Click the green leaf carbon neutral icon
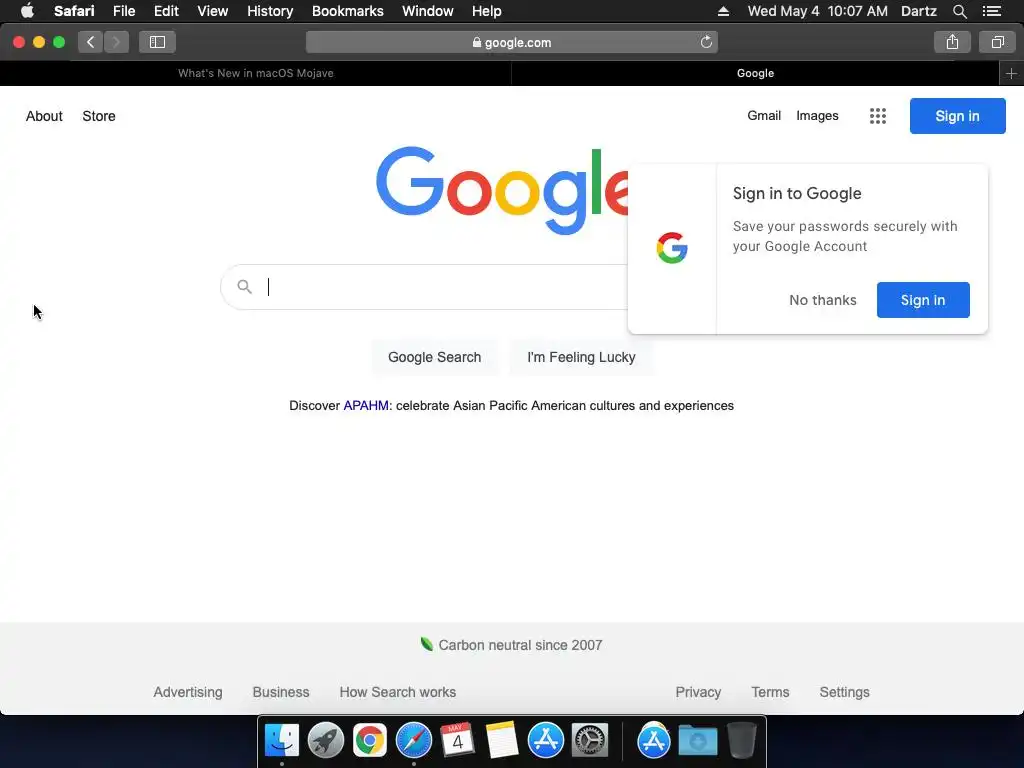 pyautogui.click(x=426, y=645)
